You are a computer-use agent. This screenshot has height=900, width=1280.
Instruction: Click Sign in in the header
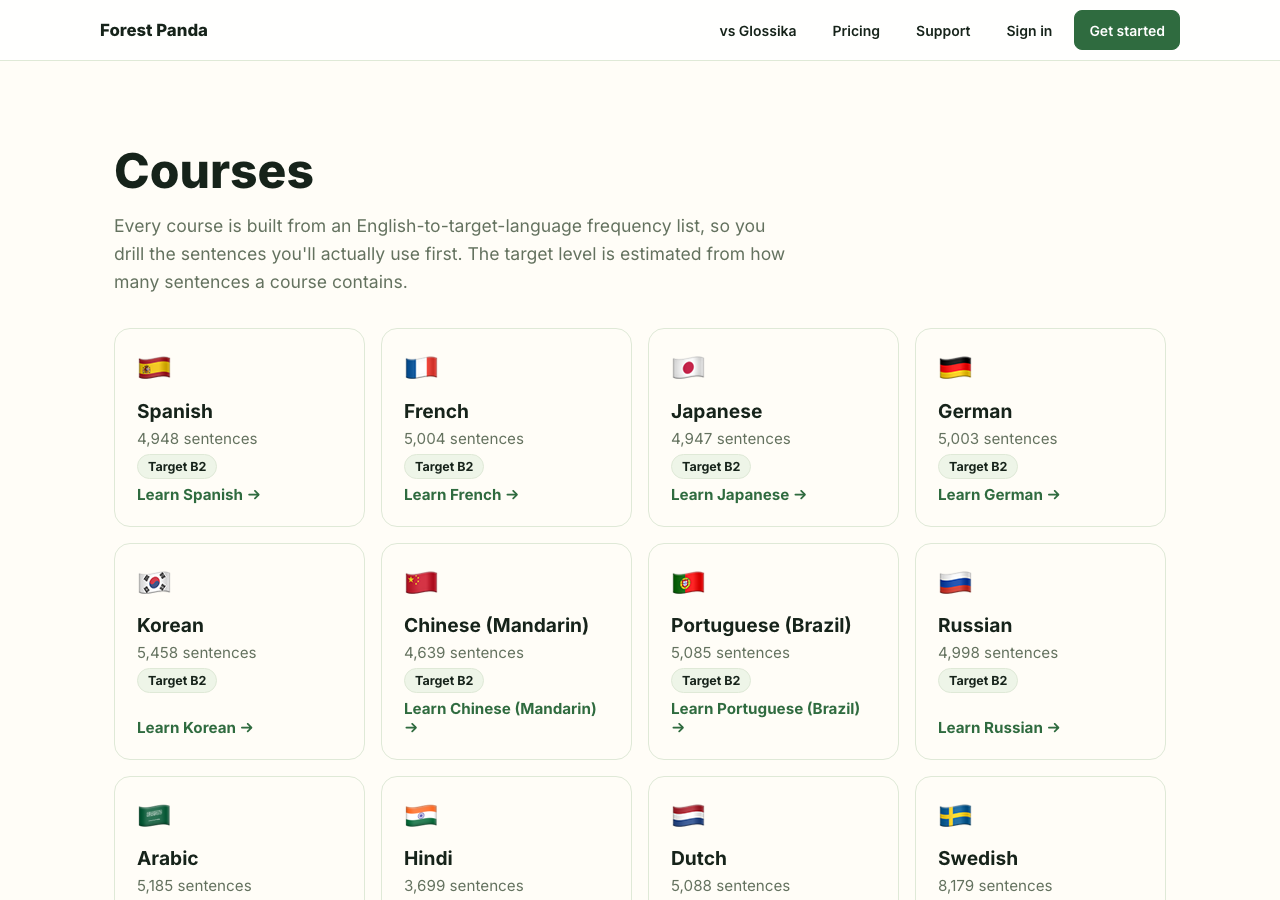1029,31
